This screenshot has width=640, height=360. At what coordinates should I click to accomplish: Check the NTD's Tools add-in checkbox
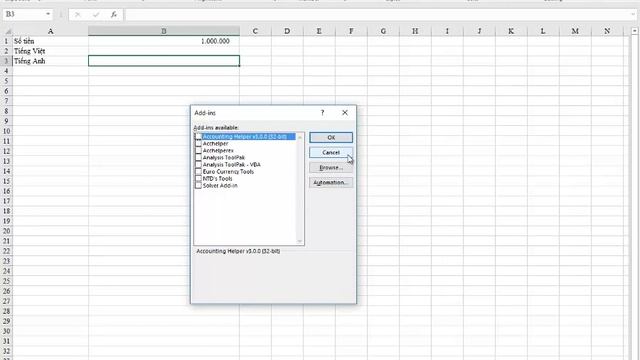tap(198, 178)
